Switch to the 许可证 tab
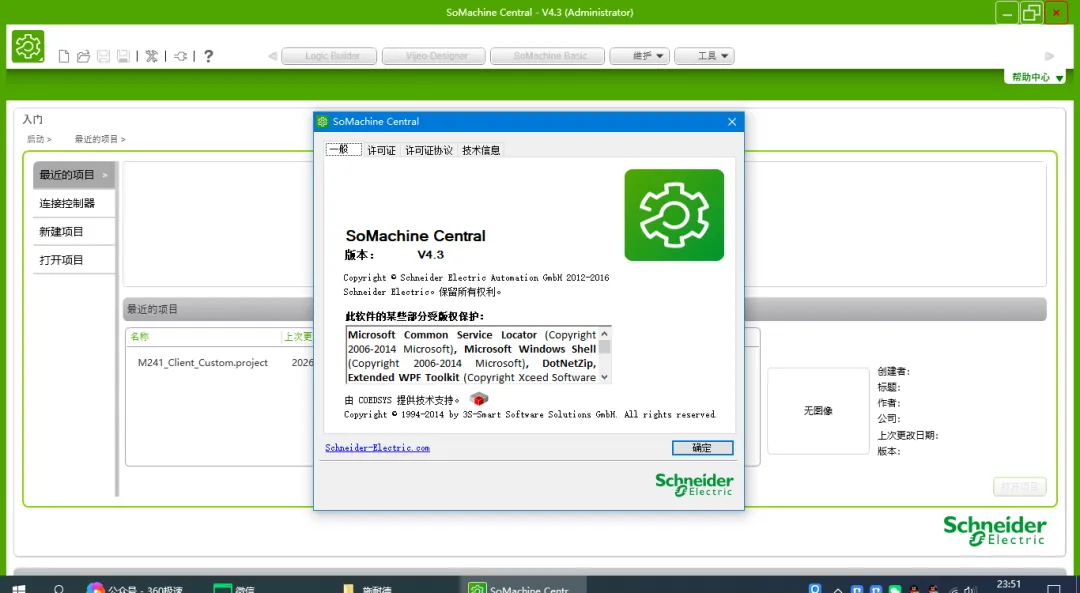 (x=382, y=150)
